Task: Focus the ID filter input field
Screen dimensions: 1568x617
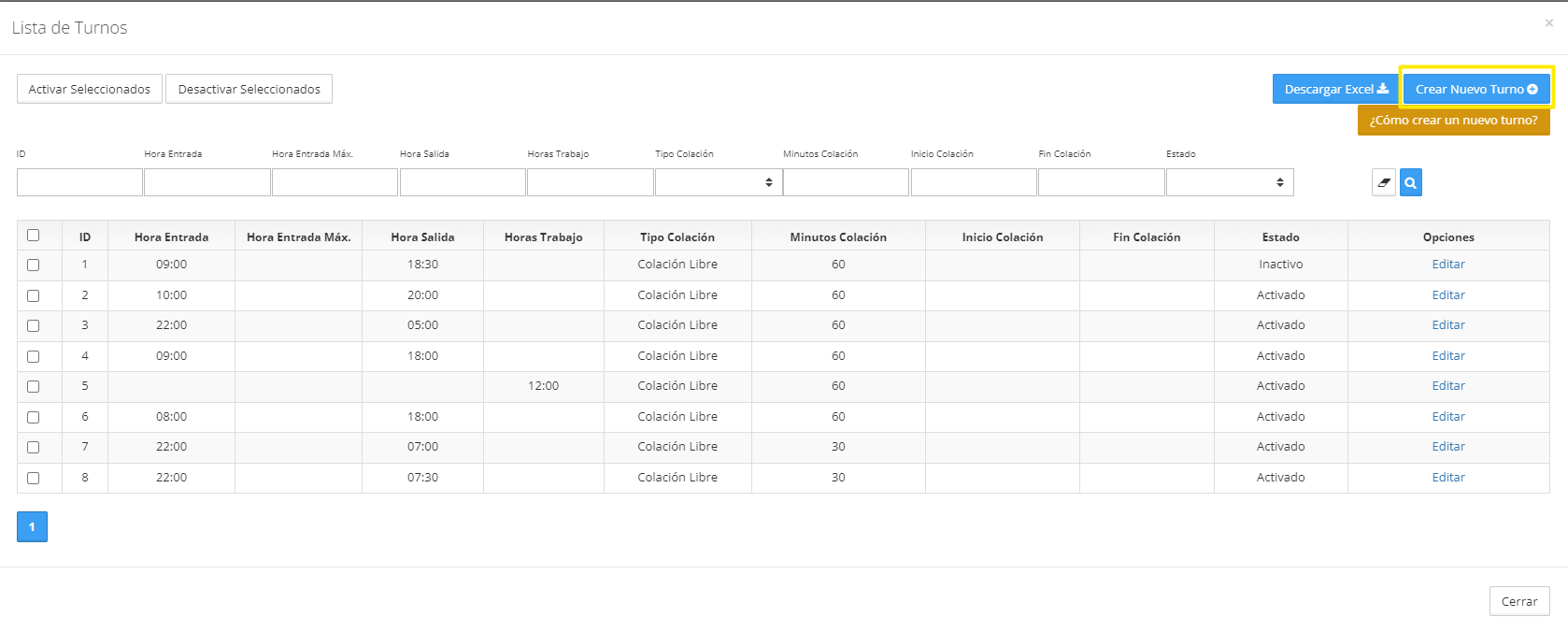Action: click(x=79, y=182)
